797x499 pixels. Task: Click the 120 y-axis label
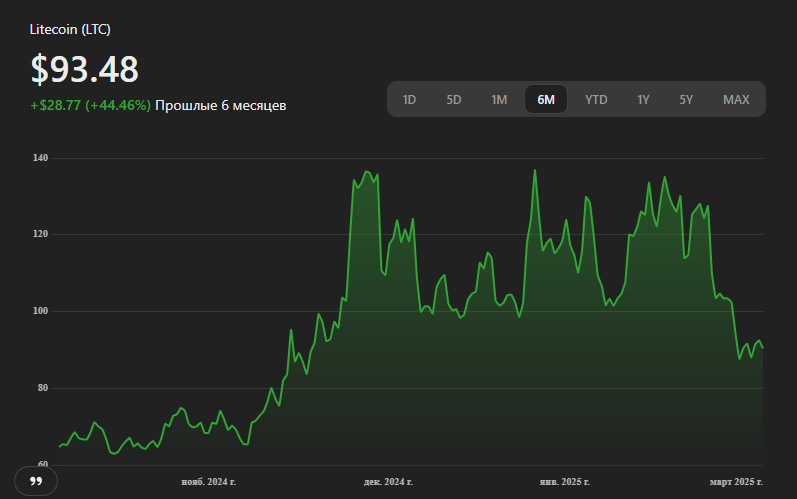click(40, 234)
